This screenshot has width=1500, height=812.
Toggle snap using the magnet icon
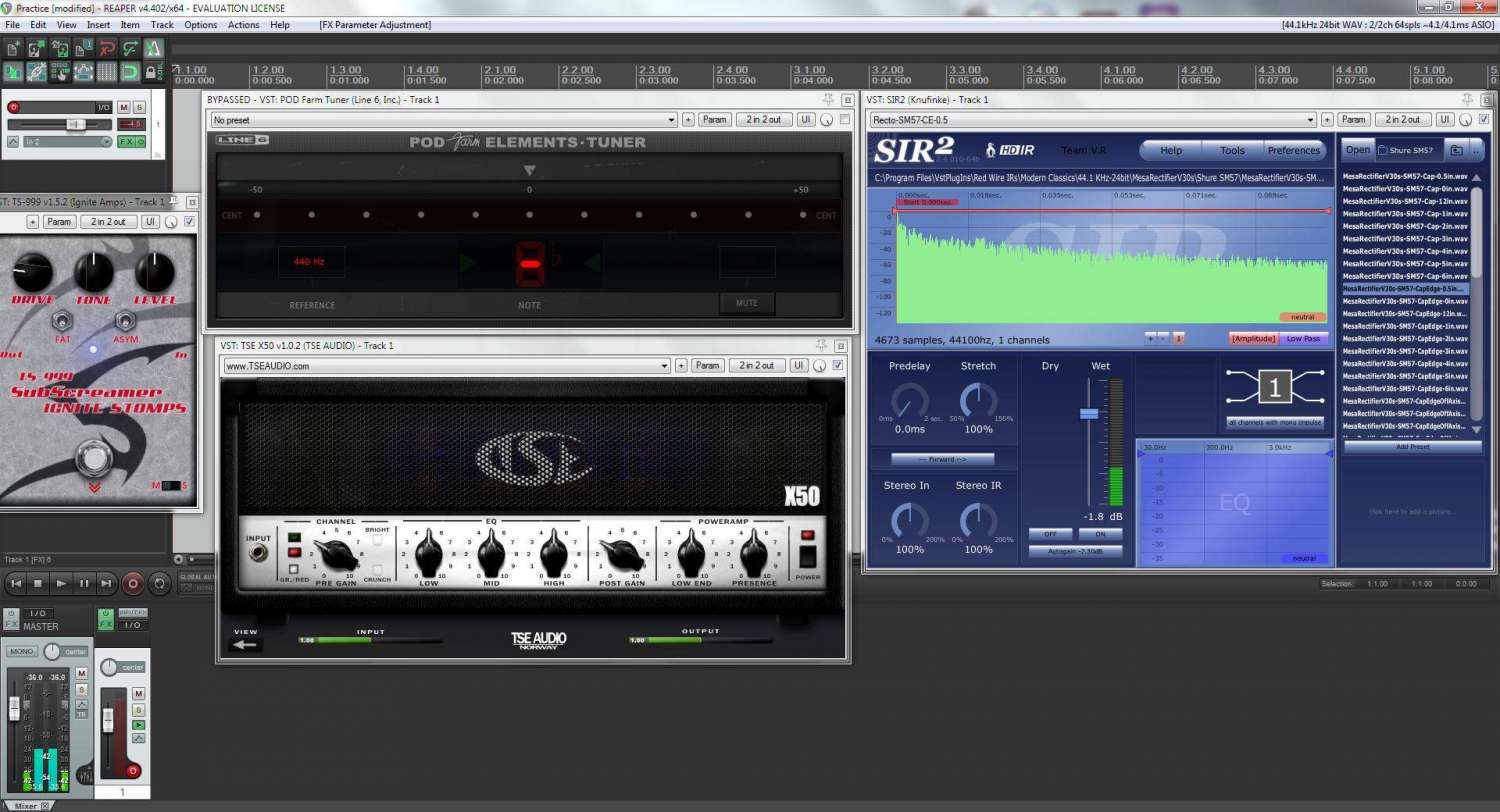point(131,72)
